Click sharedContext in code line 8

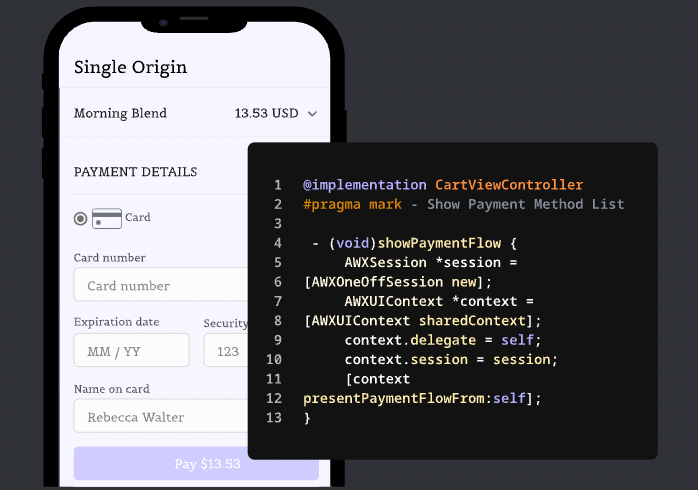pyautogui.click(x=472, y=321)
